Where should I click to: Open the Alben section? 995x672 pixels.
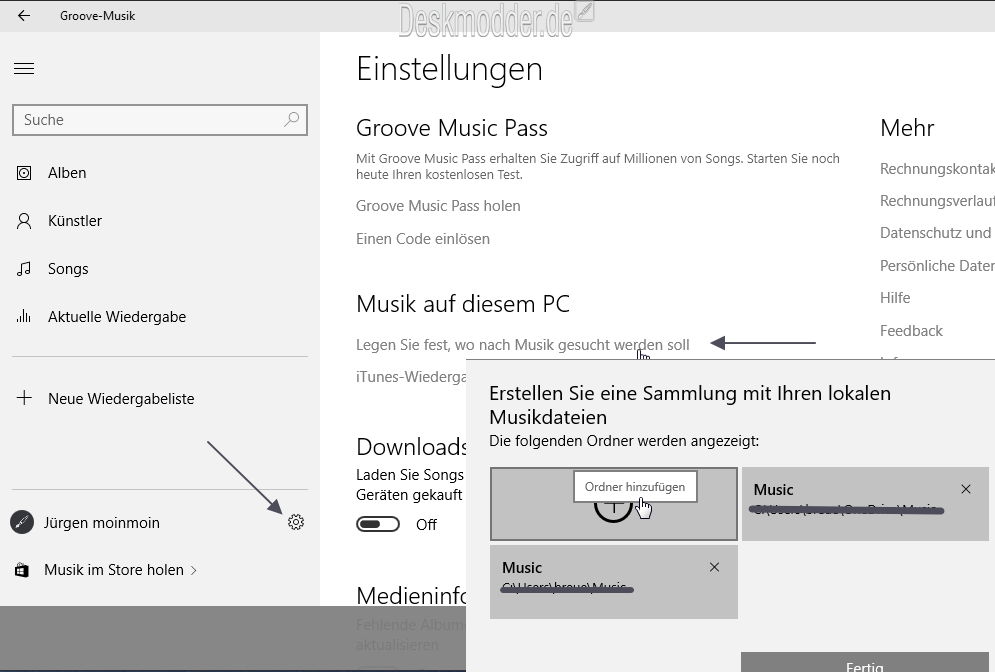tap(67, 173)
